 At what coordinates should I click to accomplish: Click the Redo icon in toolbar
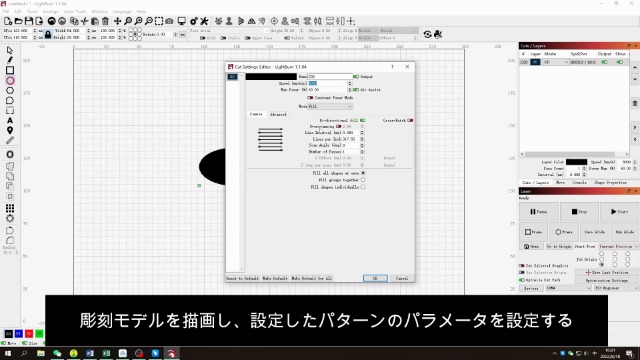coord(62,21)
